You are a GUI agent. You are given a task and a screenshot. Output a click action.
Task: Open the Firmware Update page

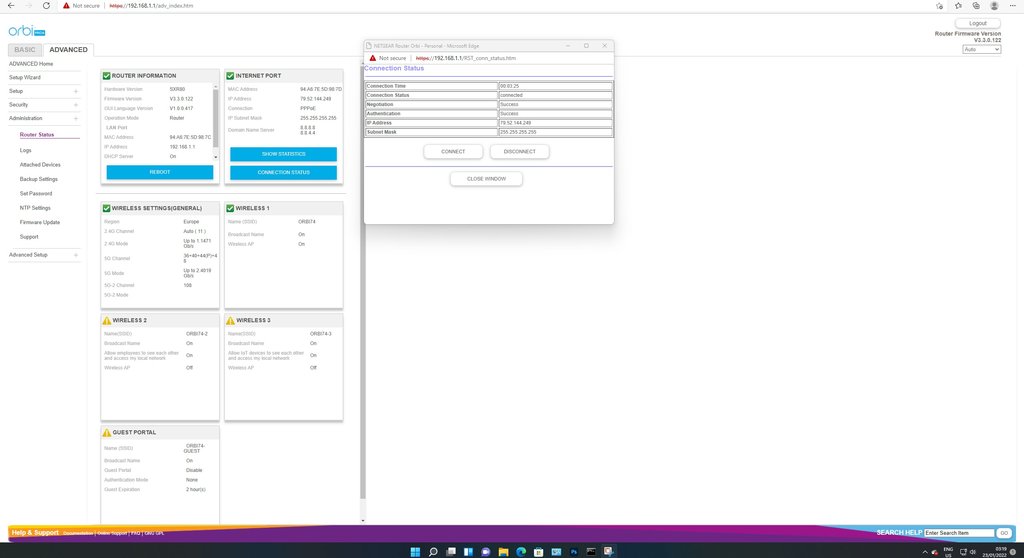[x=40, y=222]
